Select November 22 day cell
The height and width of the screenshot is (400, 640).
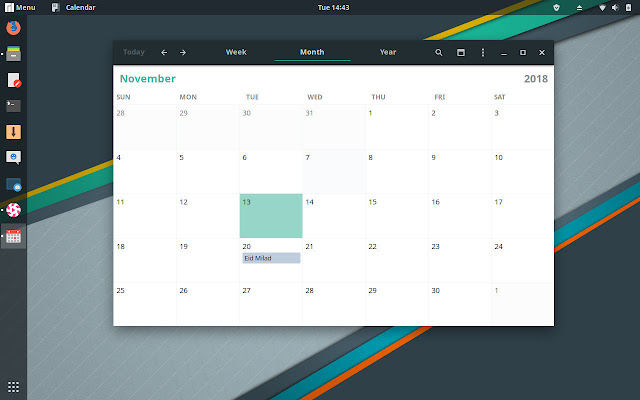[397, 260]
